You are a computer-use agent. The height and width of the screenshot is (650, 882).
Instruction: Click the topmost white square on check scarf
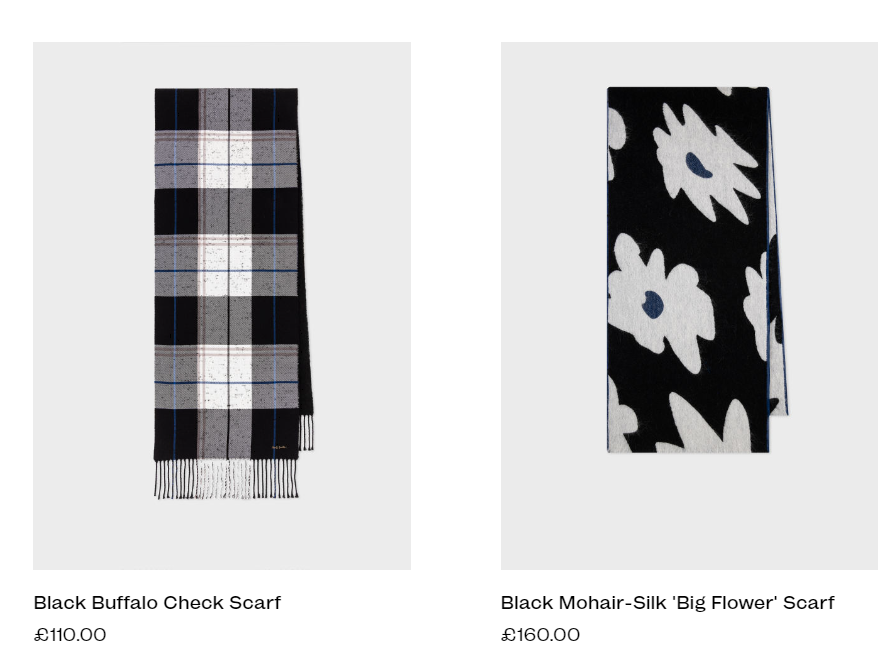click(225, 160)
